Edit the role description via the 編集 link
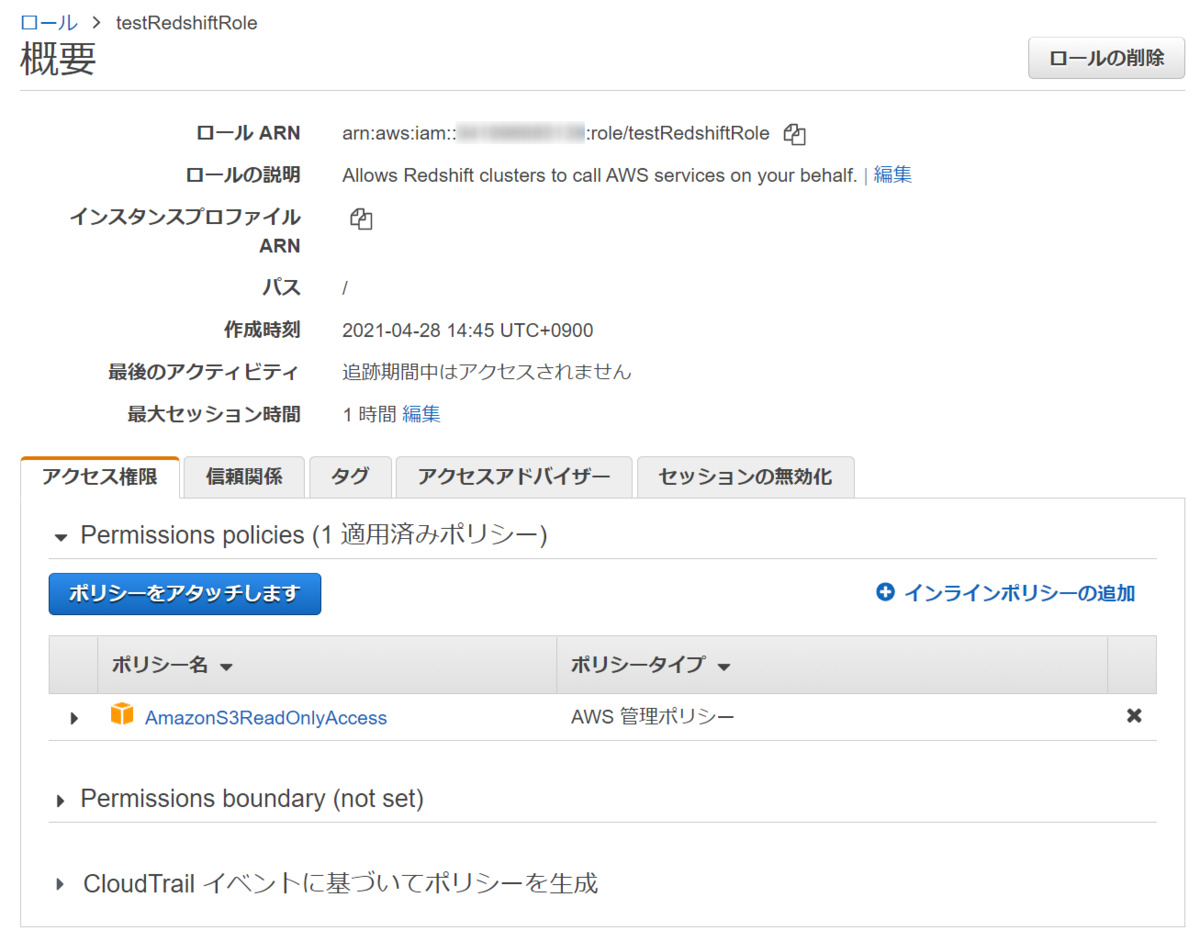Image resolution: width=1200 pixels, height=942 pixels. (x=891, y=174)
